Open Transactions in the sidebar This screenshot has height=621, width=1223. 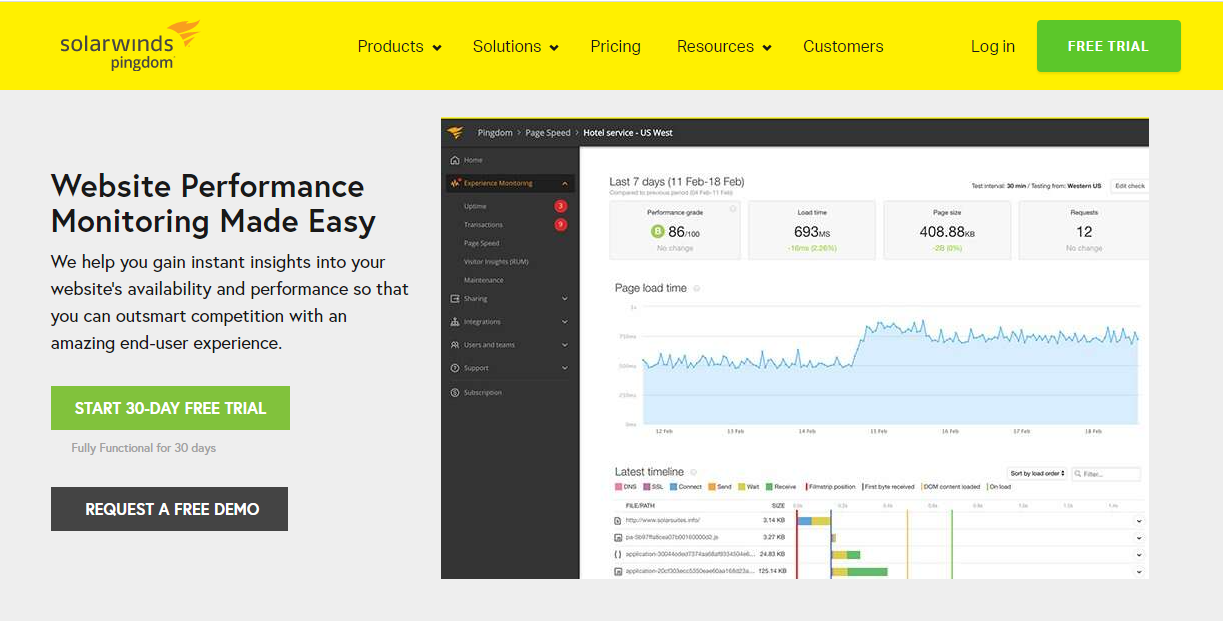tap(483, 225)
